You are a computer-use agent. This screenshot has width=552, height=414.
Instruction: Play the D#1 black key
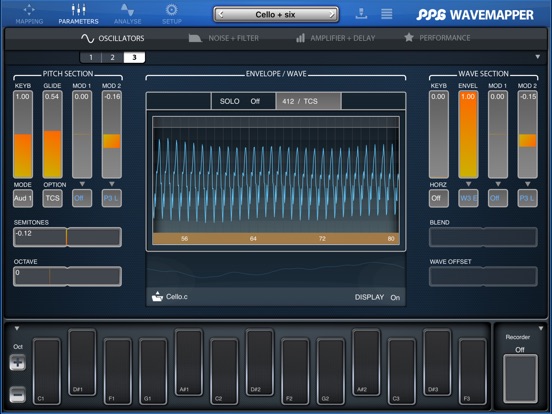click(x=82, y=362)
